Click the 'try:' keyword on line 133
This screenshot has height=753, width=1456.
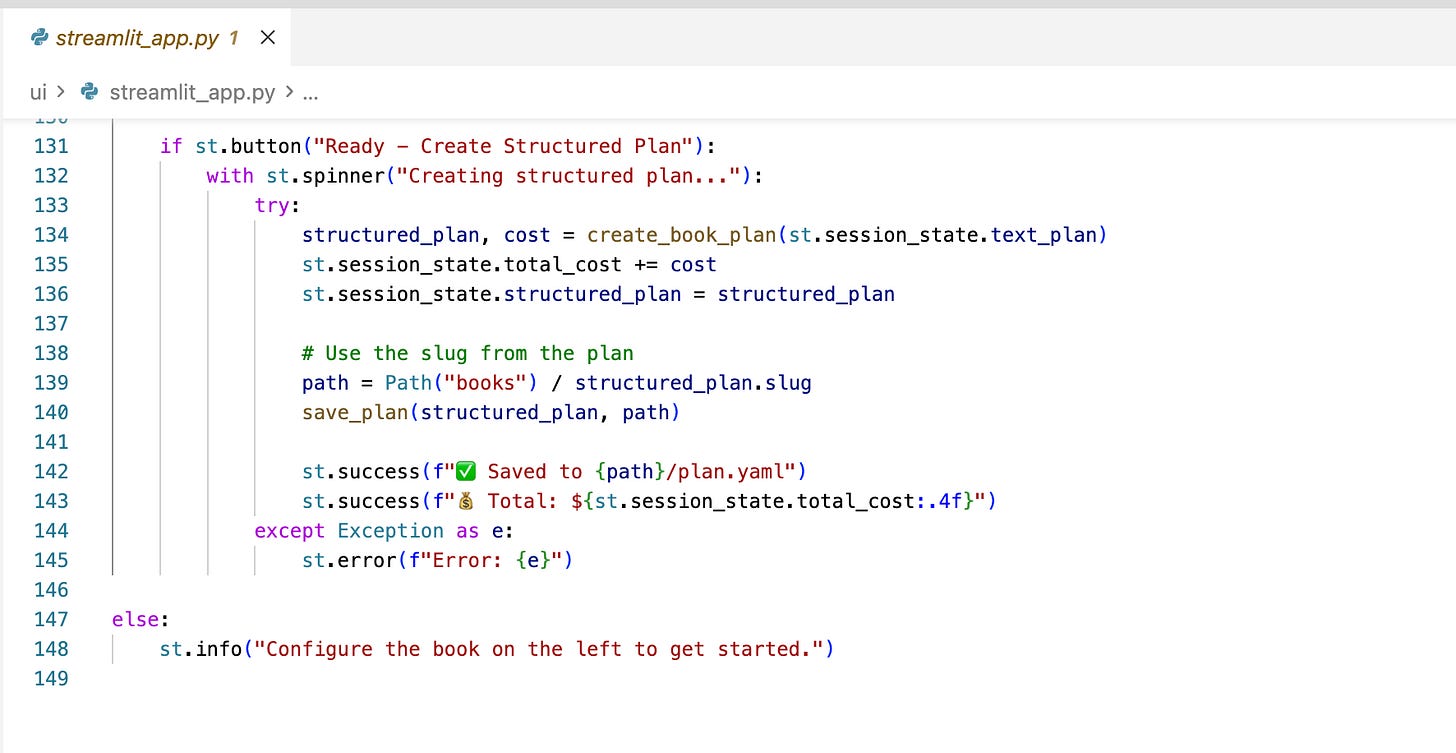coord(278,205)
